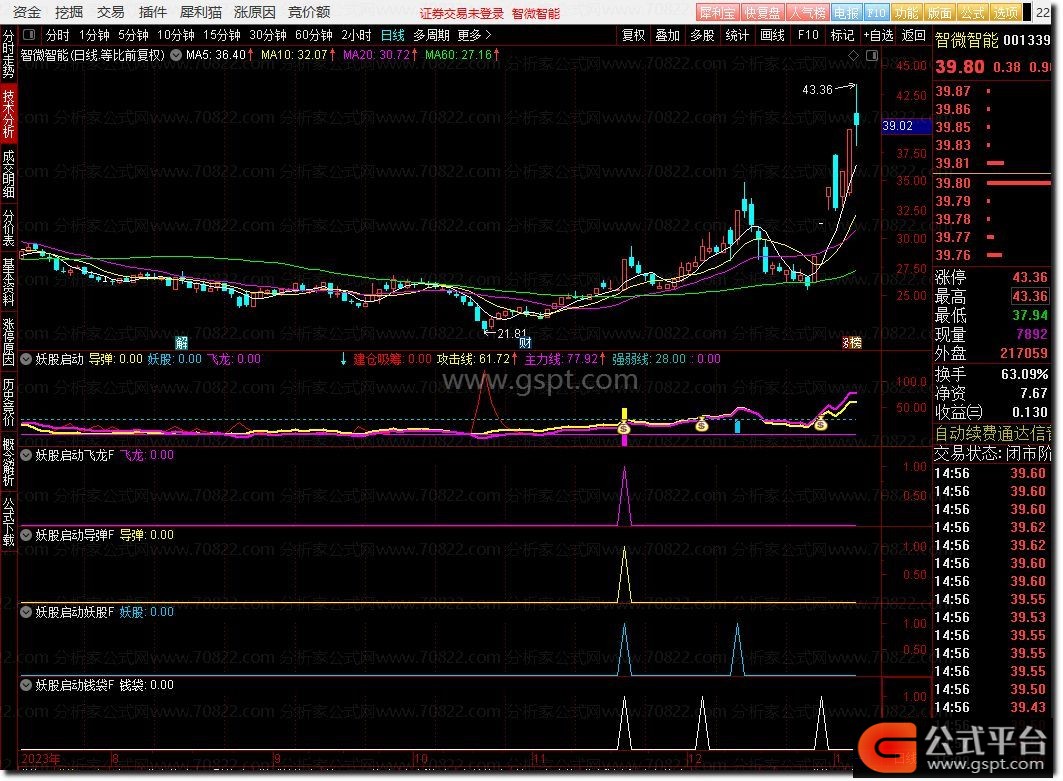Click the 人气榜 button

point(807,12)
